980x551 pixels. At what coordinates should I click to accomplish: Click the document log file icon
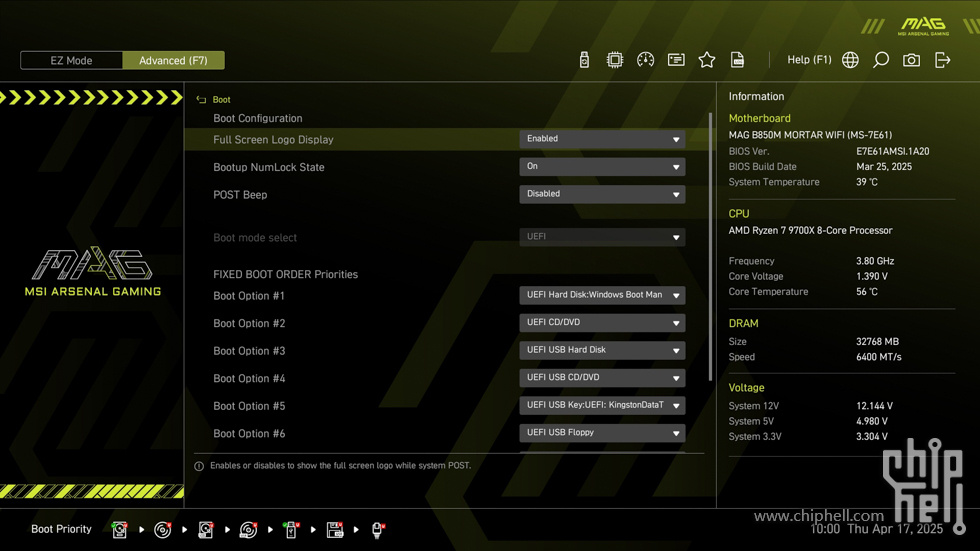pos(738,60)
